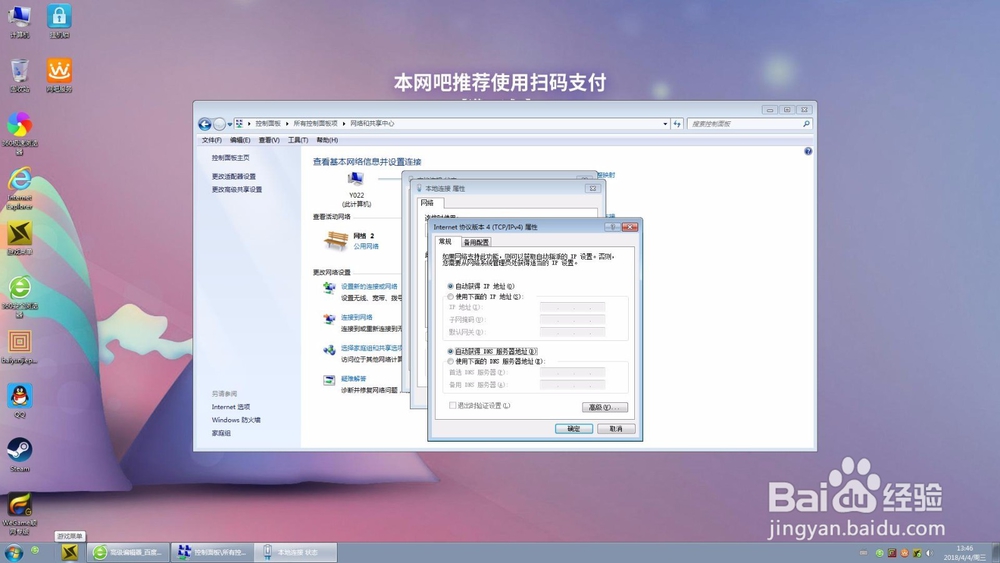The image size is (1000, 563).
Task: Open the Control Panel help question icon
Action: tap(808, 151)
